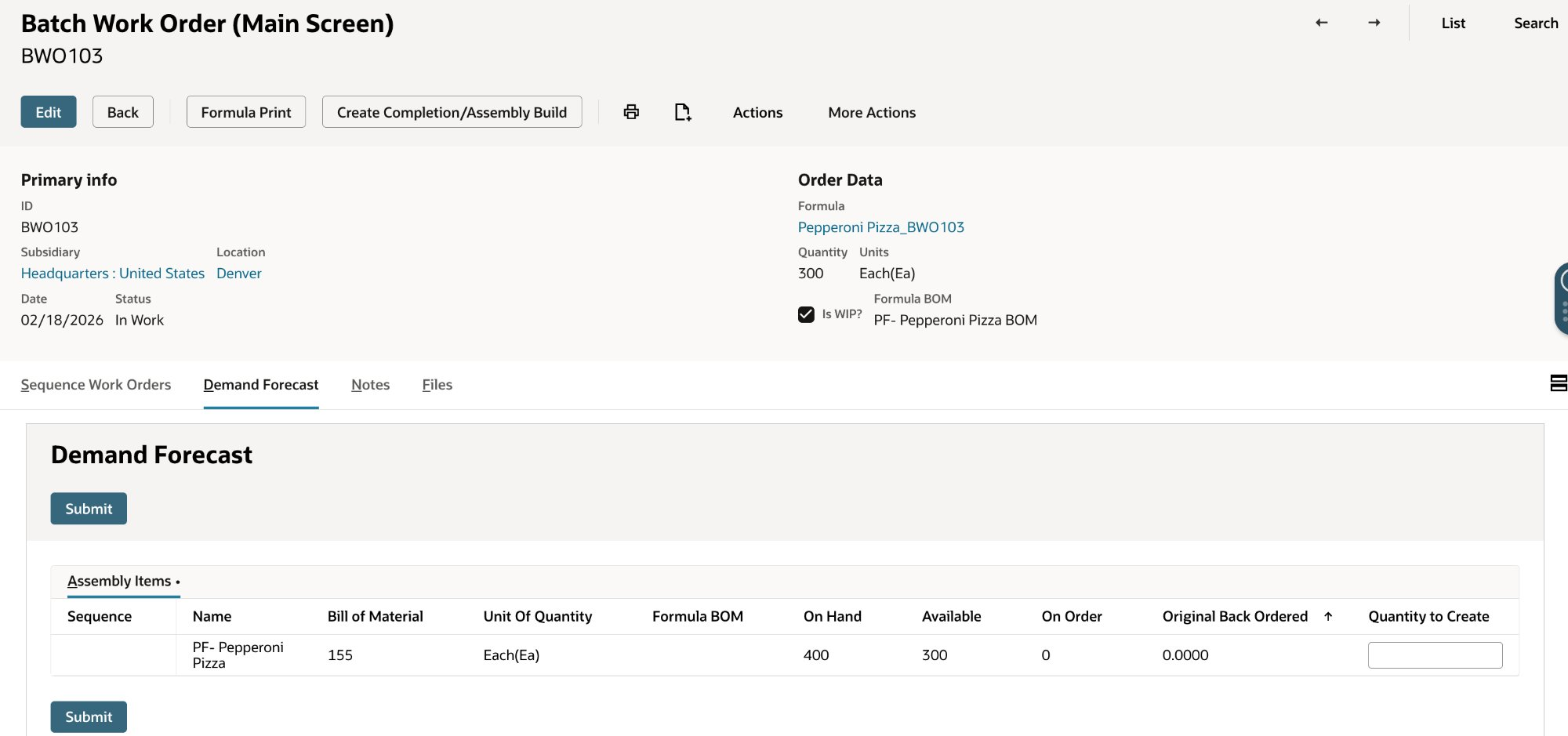Follow the Denver location link
The image size is (1568, 736).
coord(239,274)
